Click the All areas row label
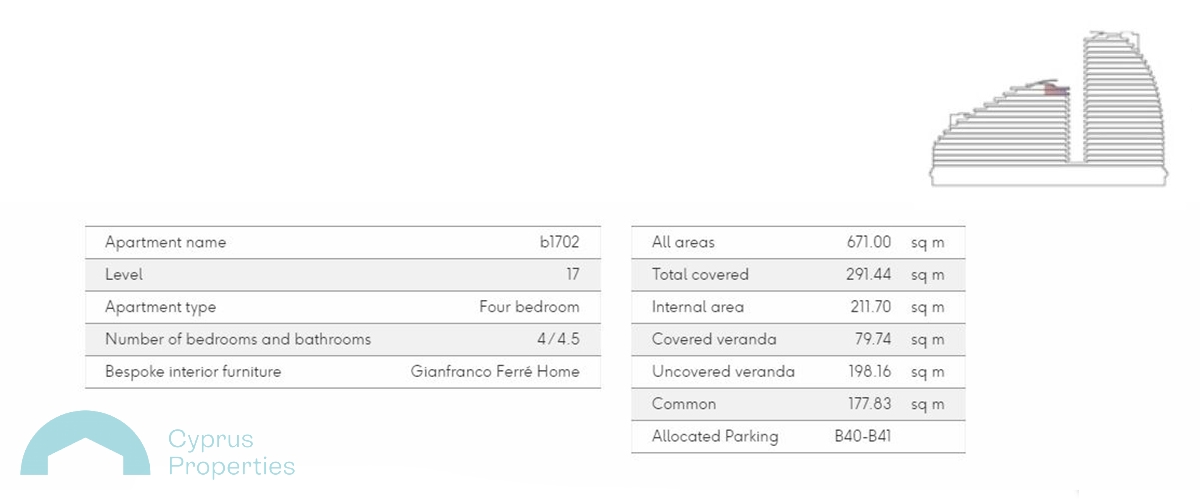Screen dimensions: 1200x500 [683, 243]
